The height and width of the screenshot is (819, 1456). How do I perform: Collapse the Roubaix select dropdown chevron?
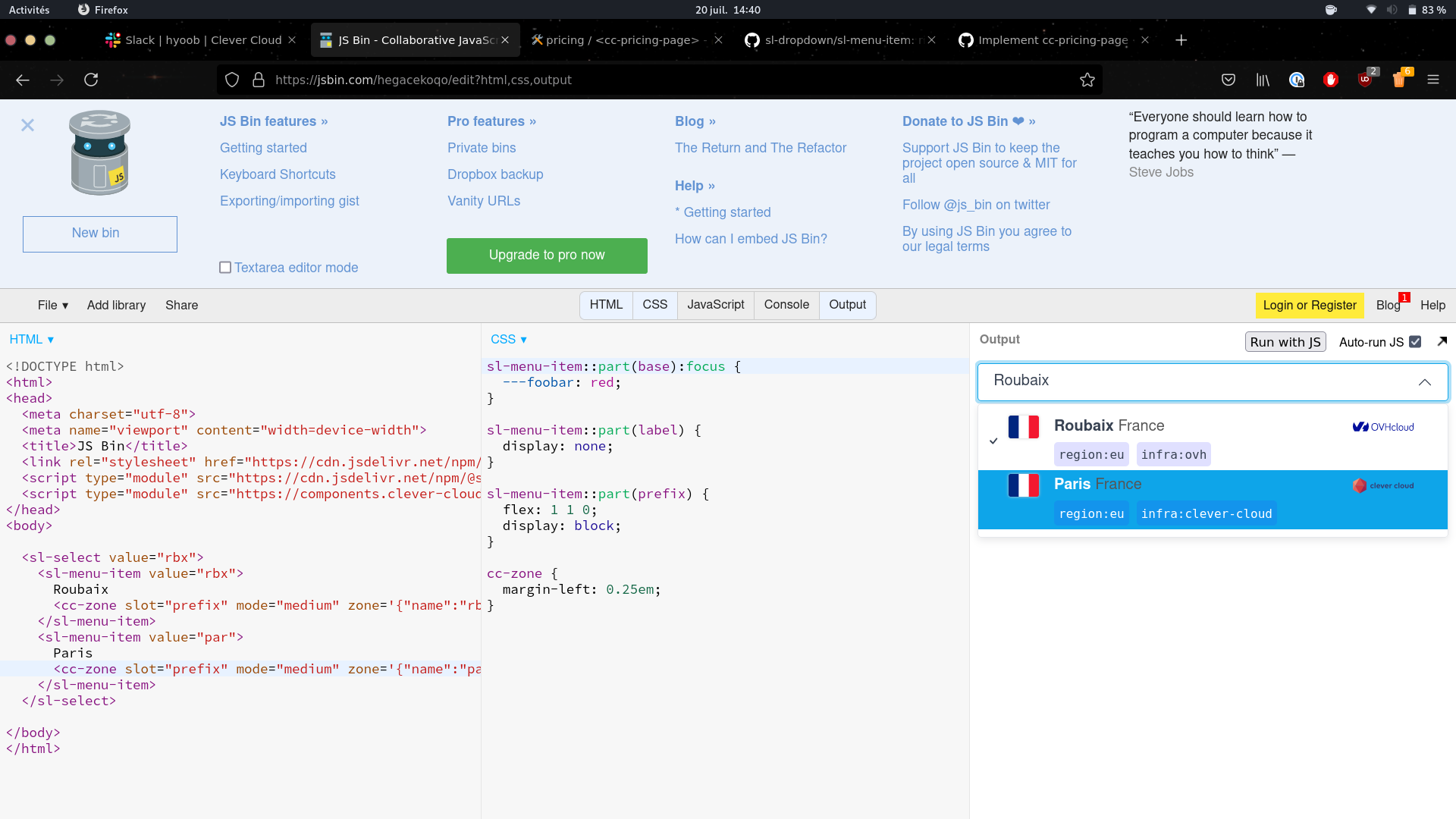(x=1424, y=382)
